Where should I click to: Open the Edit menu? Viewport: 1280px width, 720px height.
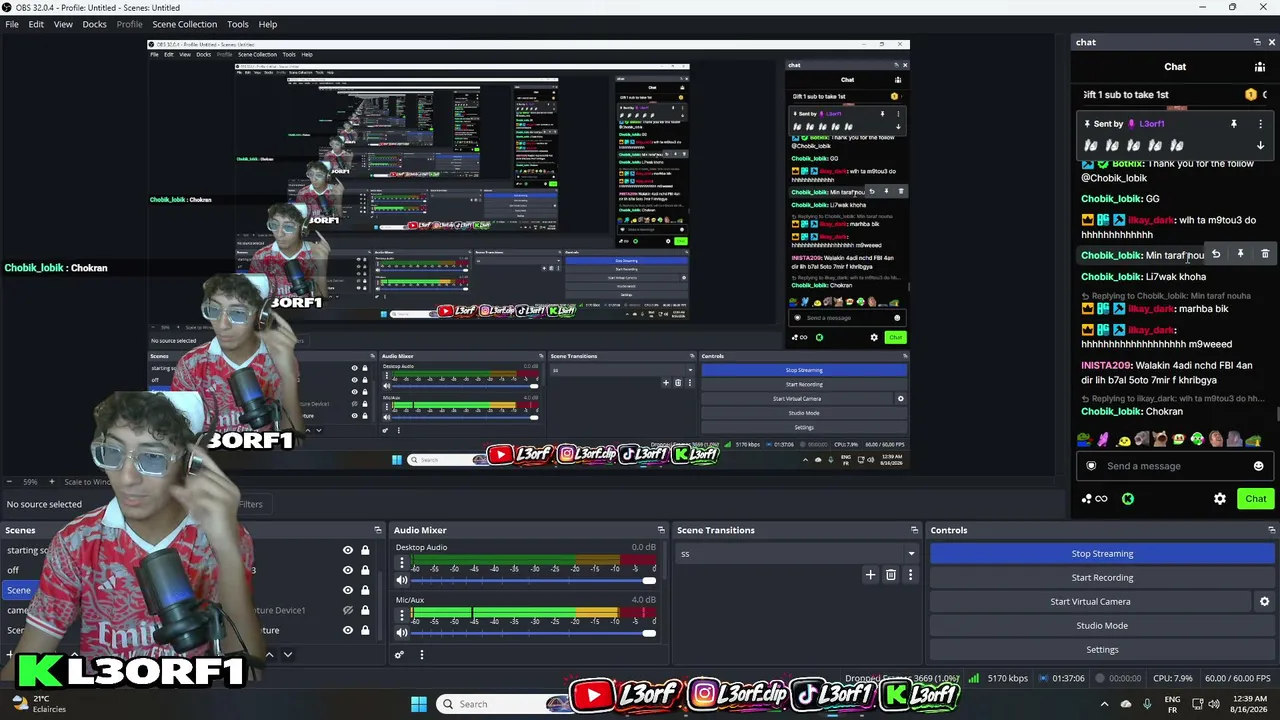pyautogui.click(x=36, y=24)
